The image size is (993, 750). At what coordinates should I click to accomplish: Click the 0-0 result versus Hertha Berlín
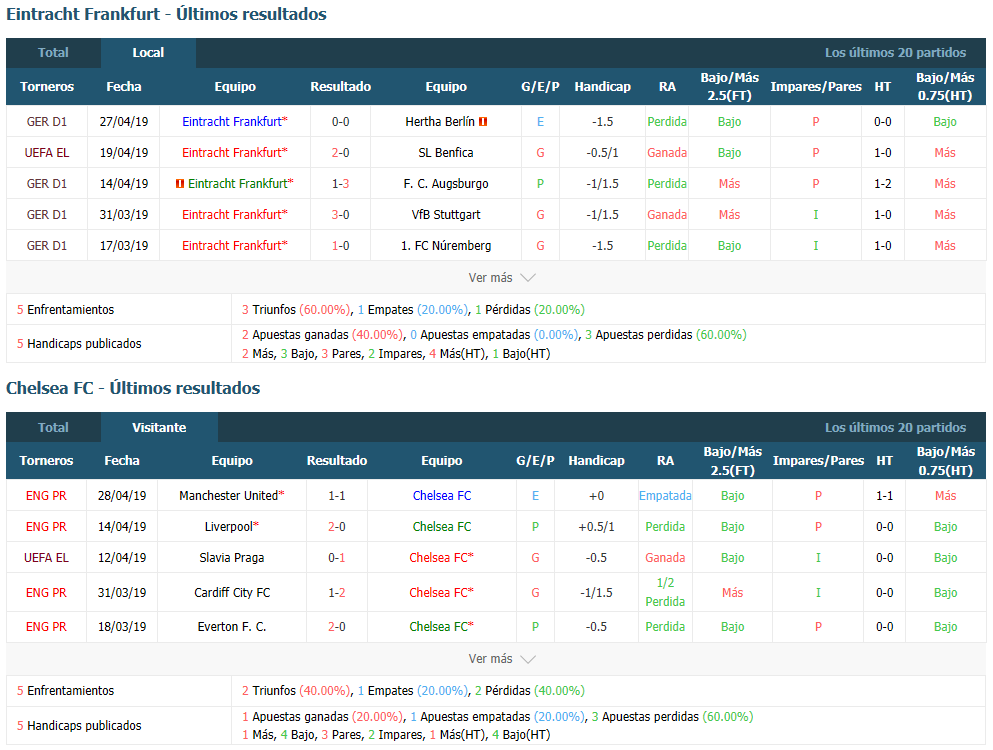(x=340, y=122)
